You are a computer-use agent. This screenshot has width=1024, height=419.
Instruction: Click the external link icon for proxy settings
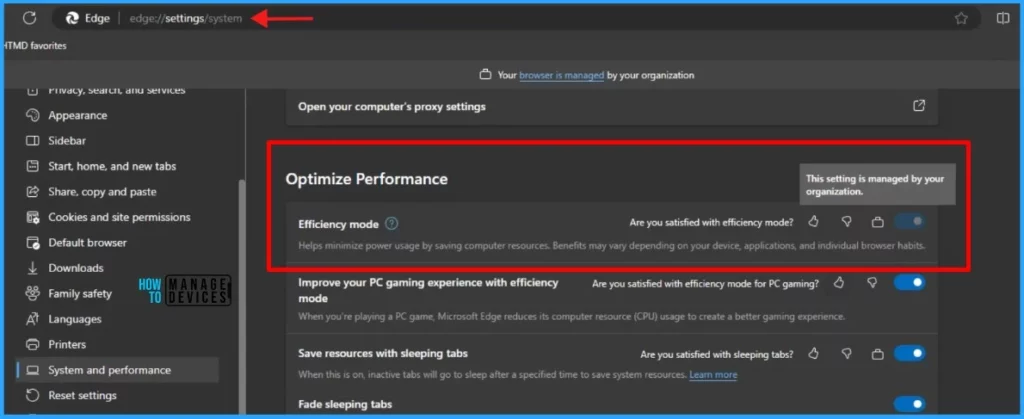coord(919,106)
